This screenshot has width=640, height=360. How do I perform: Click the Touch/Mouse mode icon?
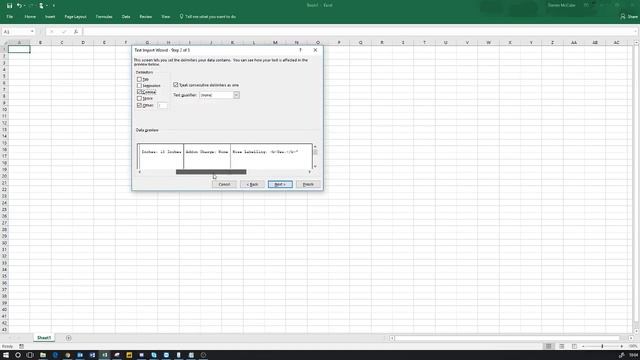tap(41, 6)
